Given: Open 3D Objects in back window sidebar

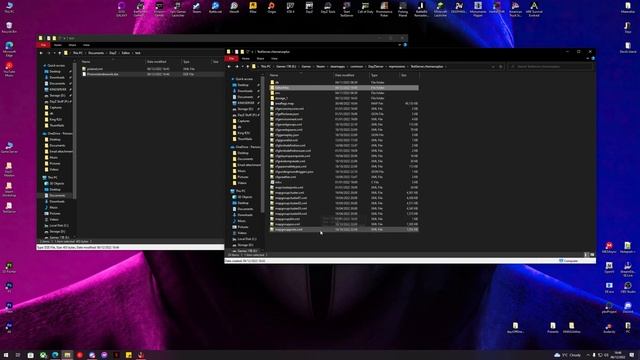Looking at the screenshot, I should [57, 184].
